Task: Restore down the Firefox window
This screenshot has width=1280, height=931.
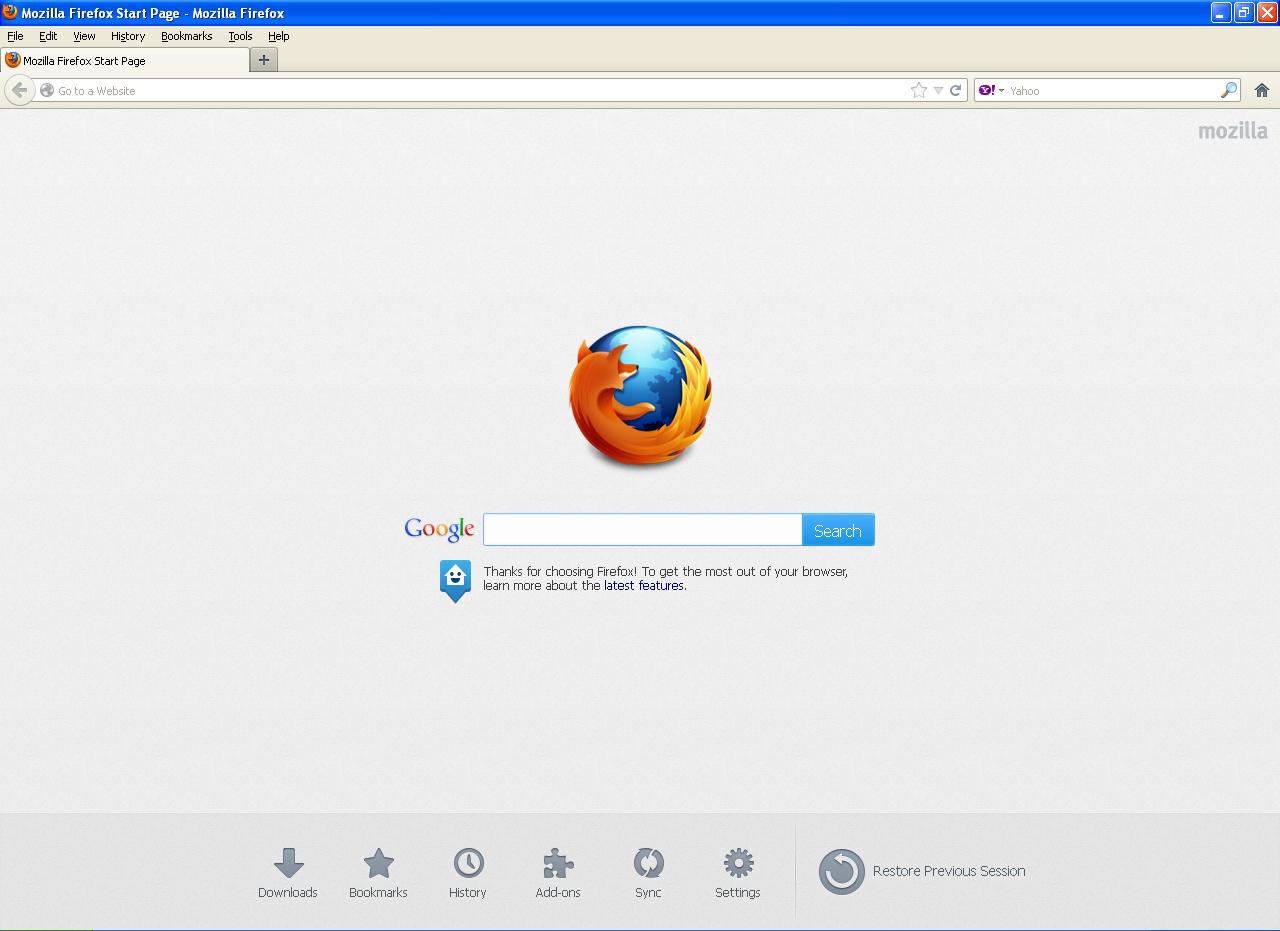Action: pos(1244,12)
